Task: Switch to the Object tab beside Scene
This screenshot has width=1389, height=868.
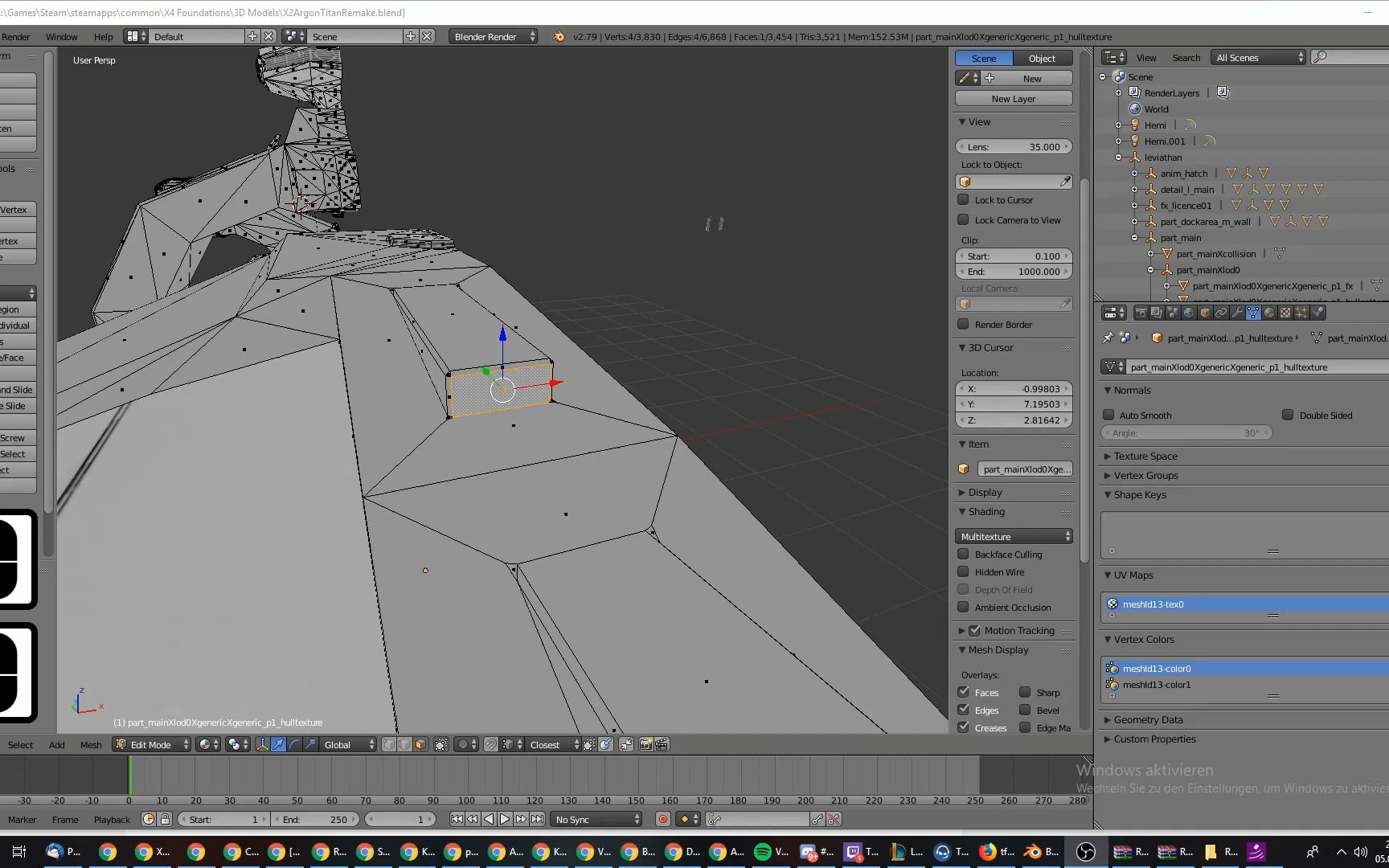Action: pyautogui.click(x=1041, y=58)
